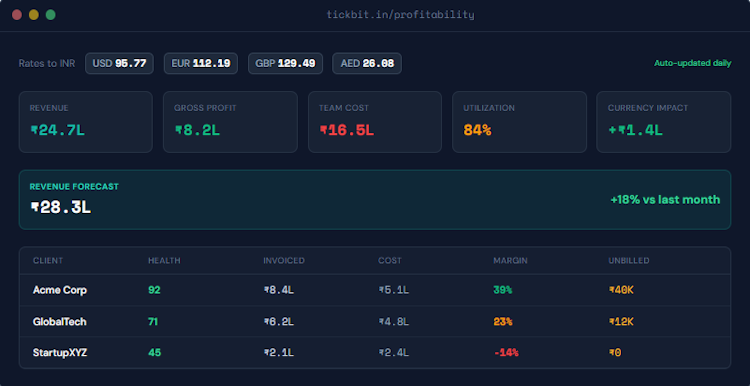
Task: Open the Team Cost ₹16.5L card
Action: tap(375, 122)
